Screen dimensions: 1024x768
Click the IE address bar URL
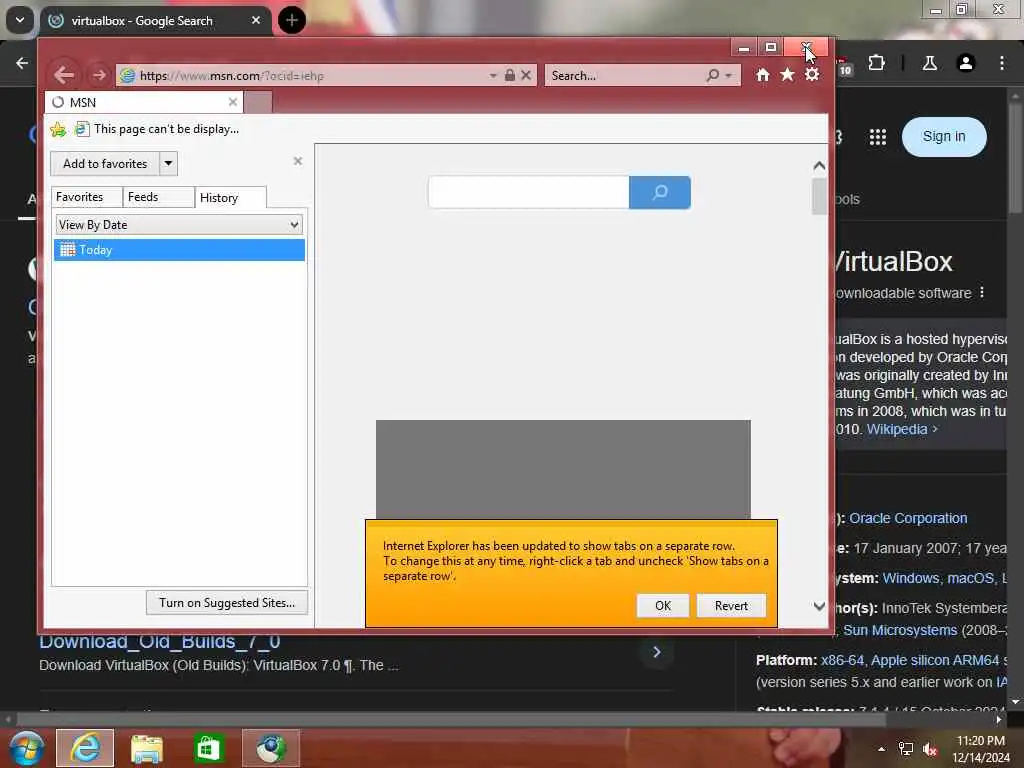point(232,76)
